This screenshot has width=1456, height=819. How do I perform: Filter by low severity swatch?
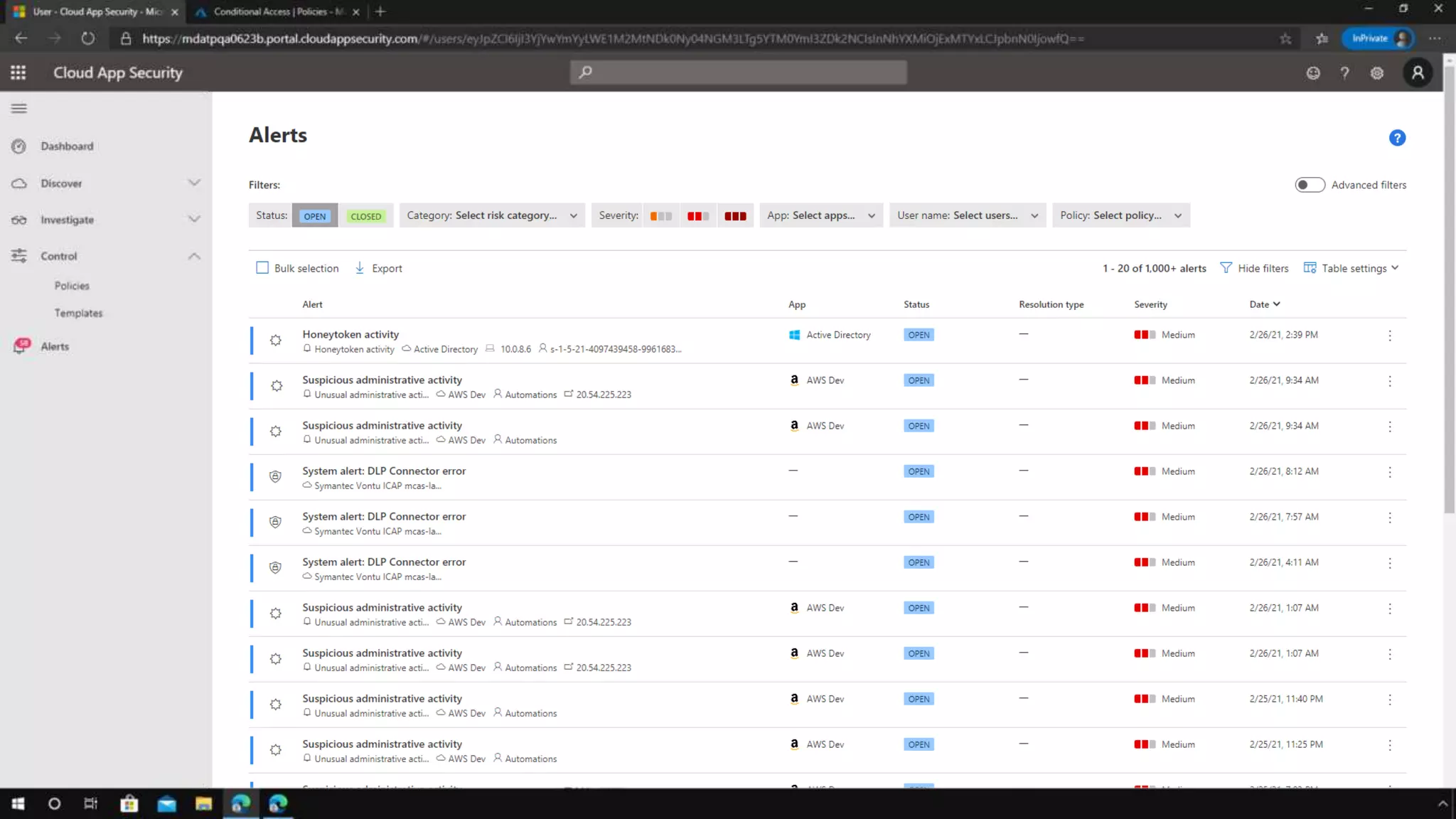coord(660,216)
